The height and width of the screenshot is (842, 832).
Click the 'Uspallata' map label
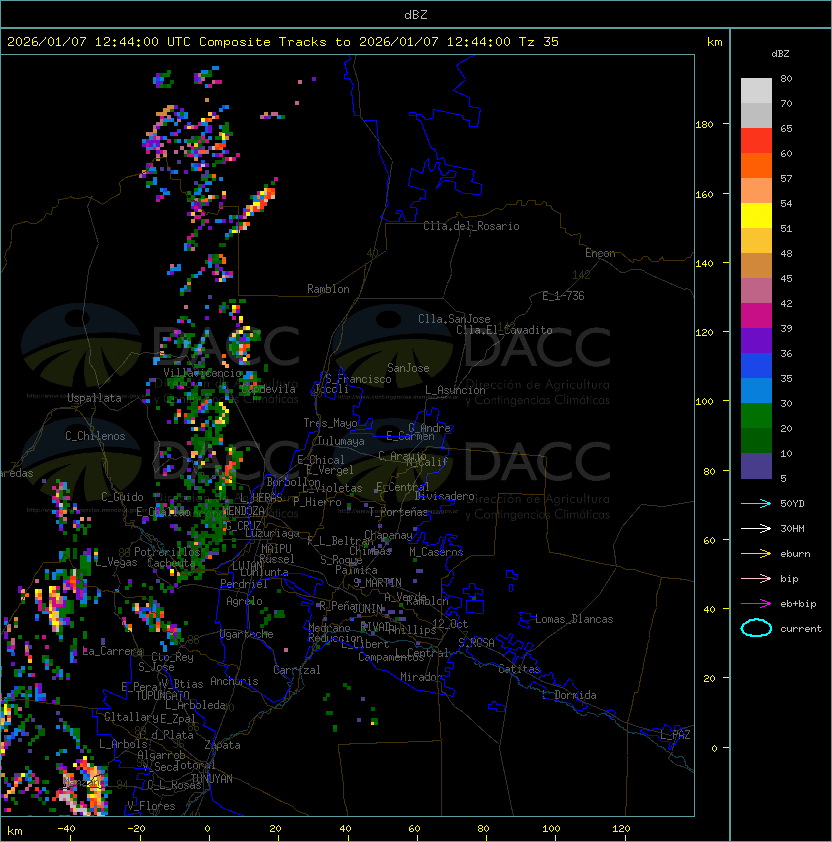click(94, 398)
